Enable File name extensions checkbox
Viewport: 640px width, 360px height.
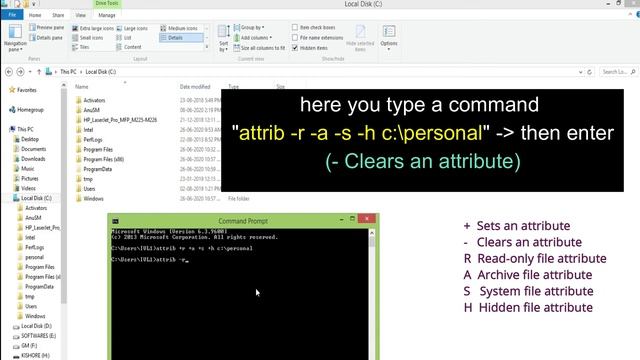click(x=295, y=38)
